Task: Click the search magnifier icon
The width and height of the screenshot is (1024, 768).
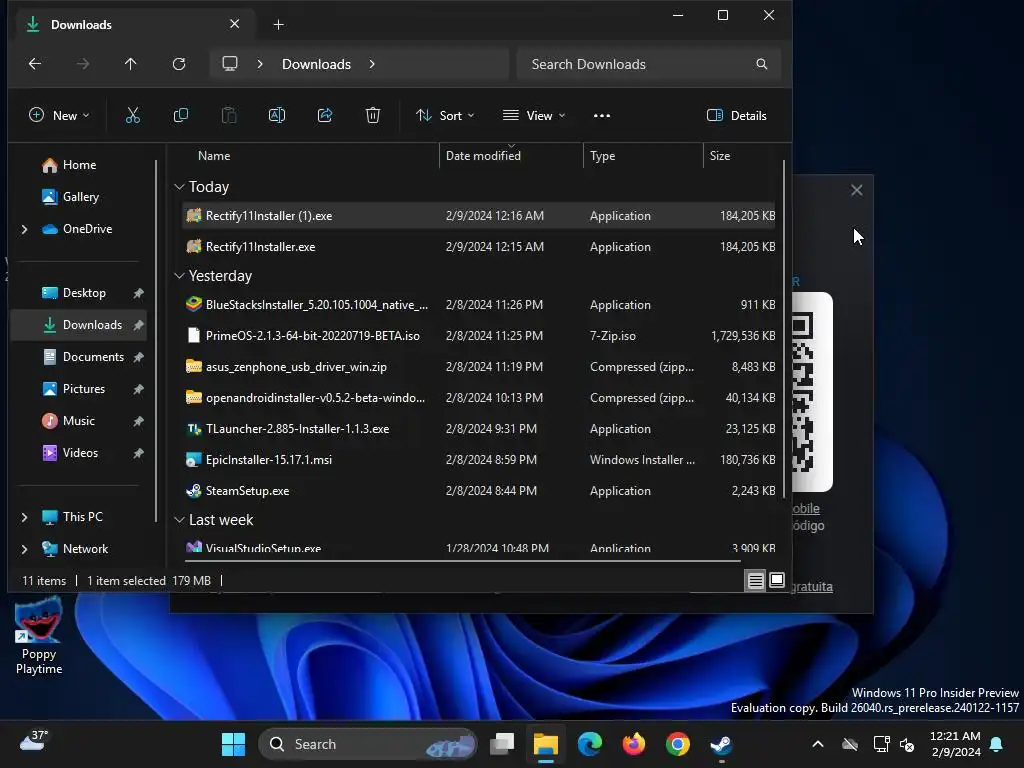Action: [x=761, y=64]
